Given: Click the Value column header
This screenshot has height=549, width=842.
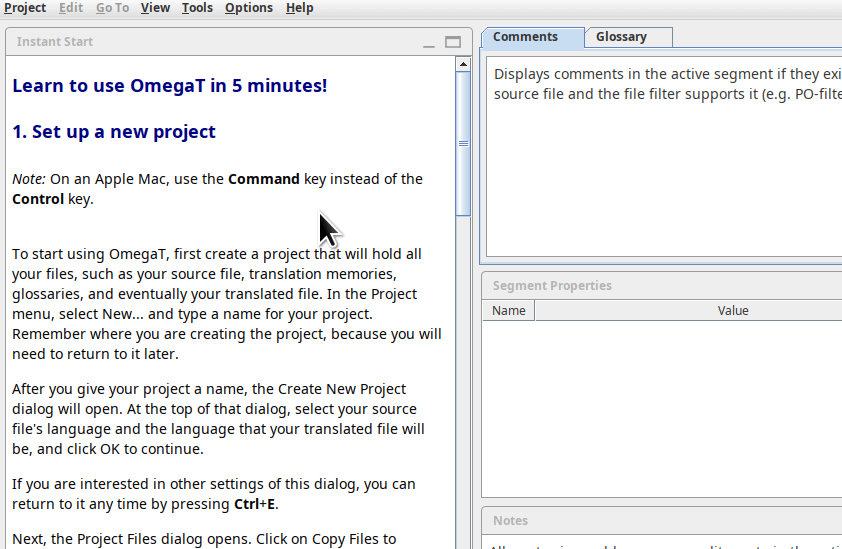Looking at the screenshot, I should 733,311.
